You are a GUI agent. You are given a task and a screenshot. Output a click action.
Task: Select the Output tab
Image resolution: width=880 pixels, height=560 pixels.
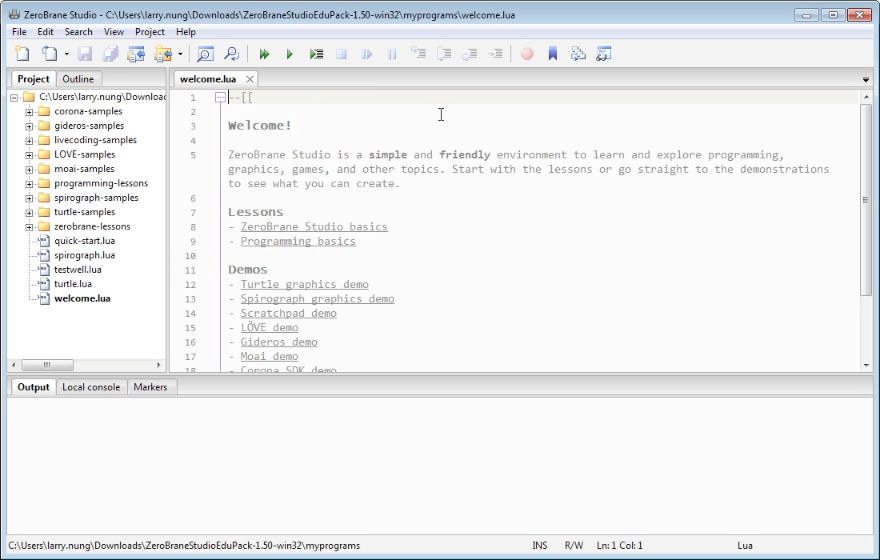[33, 387]
